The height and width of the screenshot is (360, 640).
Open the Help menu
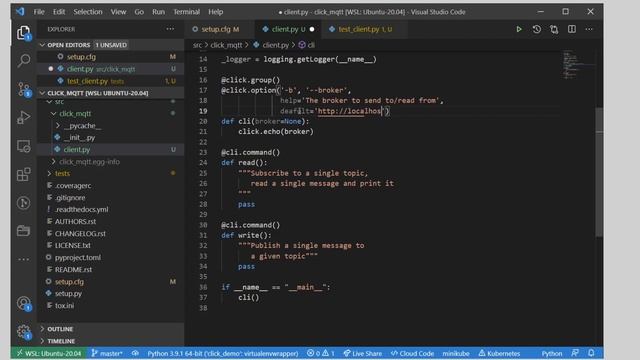click(216, 12)
